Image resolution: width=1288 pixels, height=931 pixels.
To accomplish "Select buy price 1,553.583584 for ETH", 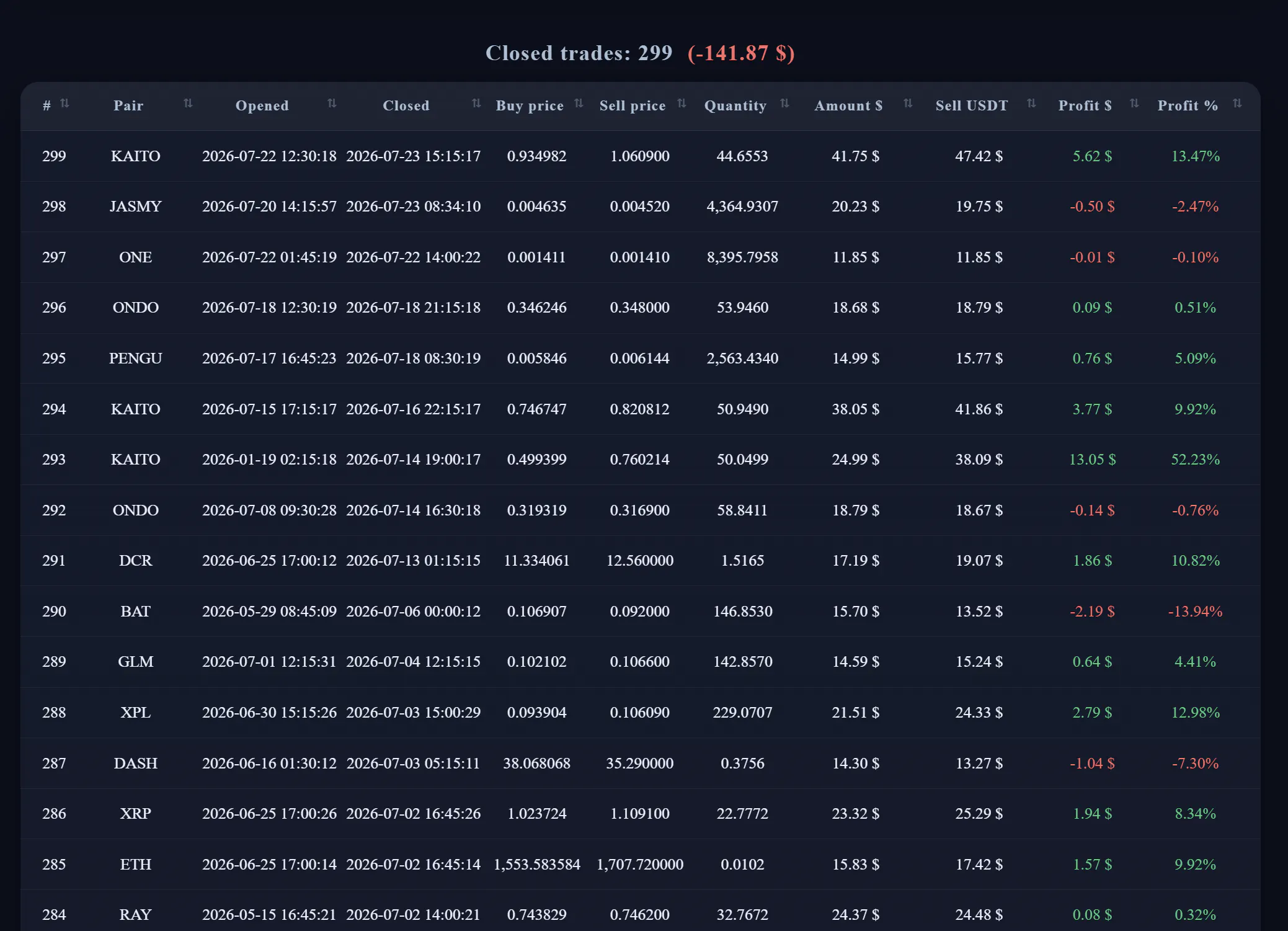I will click(x=536, y=865).
